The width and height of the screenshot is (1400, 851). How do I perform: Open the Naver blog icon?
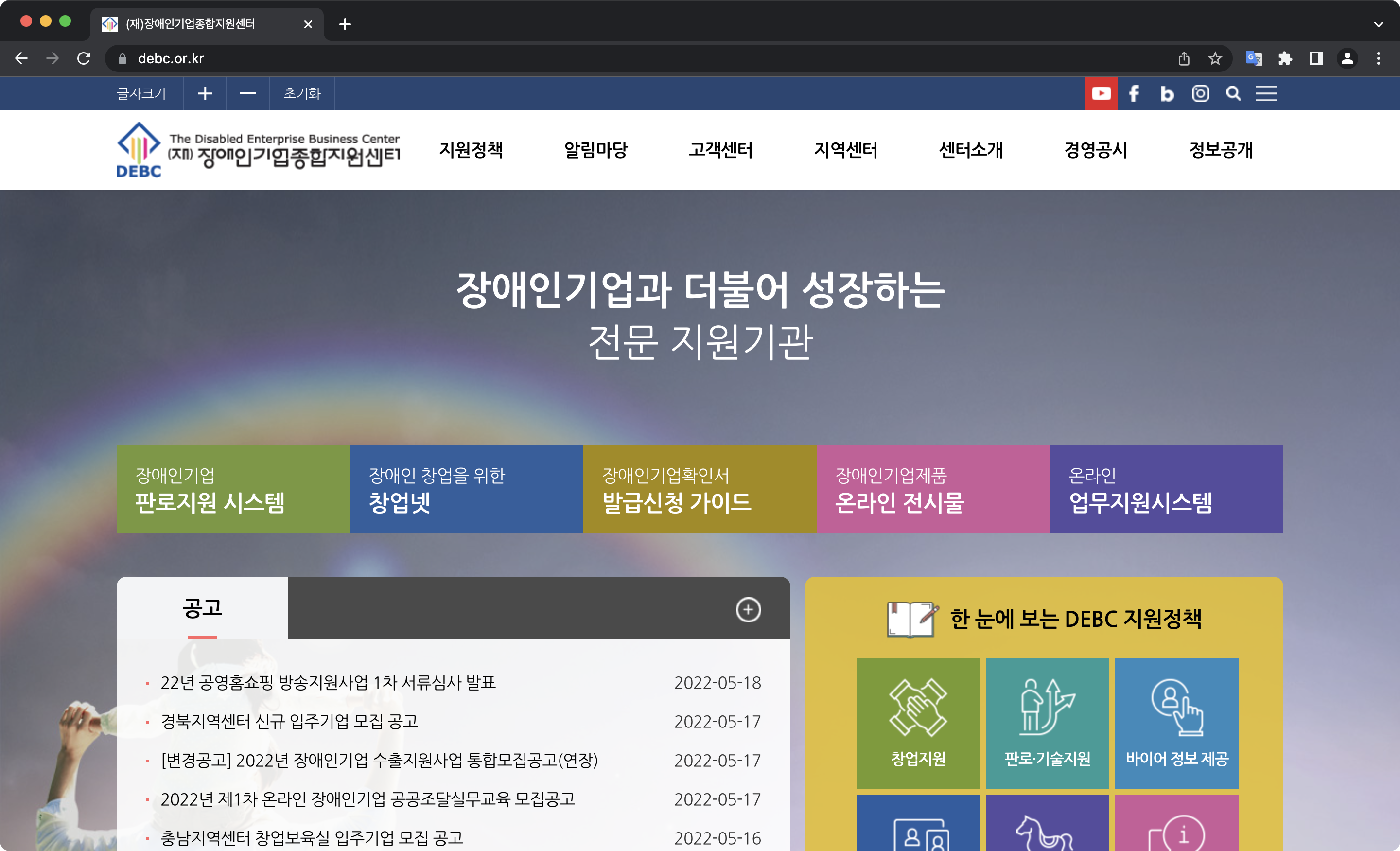tap(1167, 93)
